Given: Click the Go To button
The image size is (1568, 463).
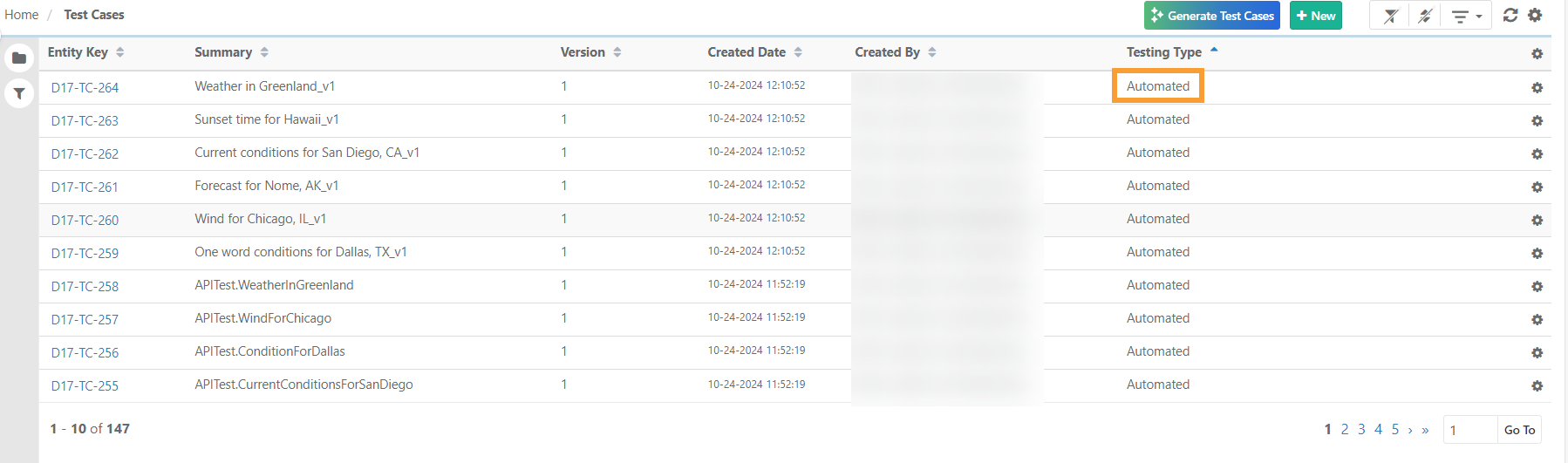Looking at the screenshot, I should [x=1519, y=430].
